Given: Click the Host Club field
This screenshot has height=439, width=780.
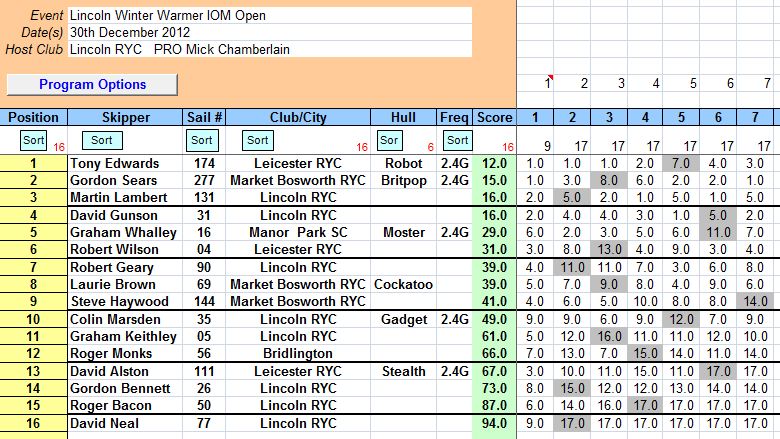Looking at the screenshot, I should point(270,48).
